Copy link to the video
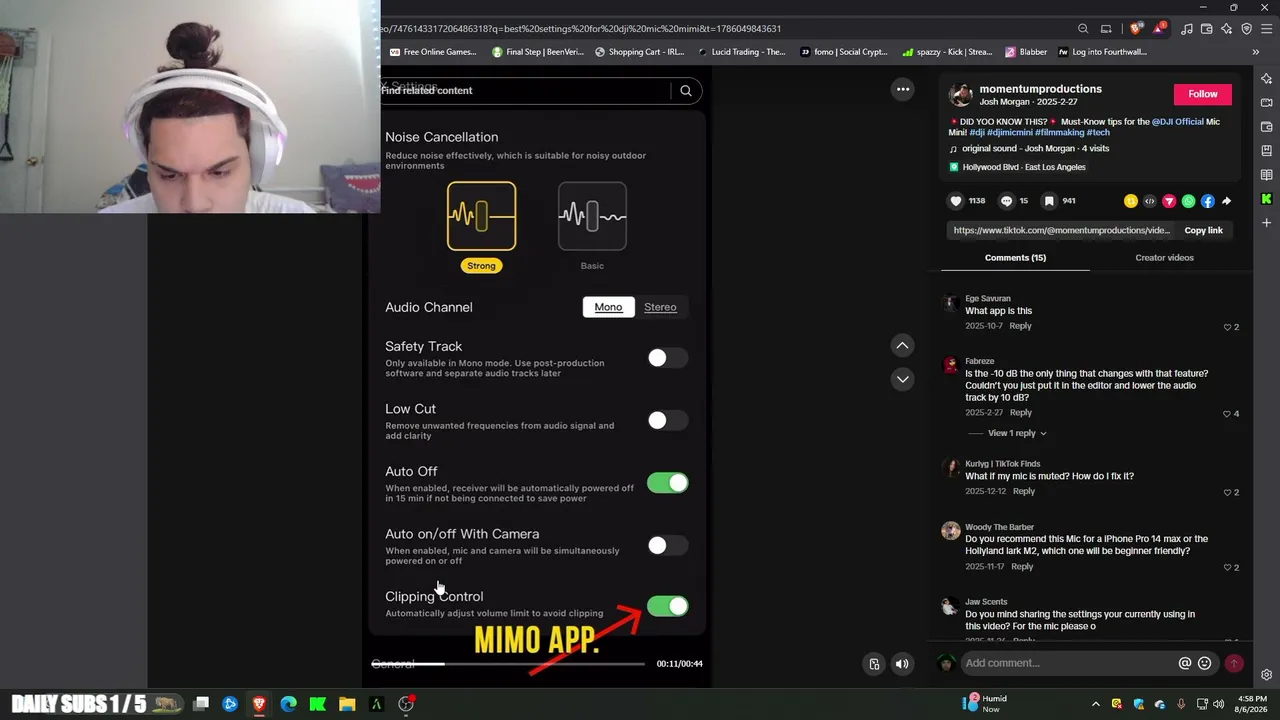This screenshot has height=720, width=1280. tap(1203, 231)
